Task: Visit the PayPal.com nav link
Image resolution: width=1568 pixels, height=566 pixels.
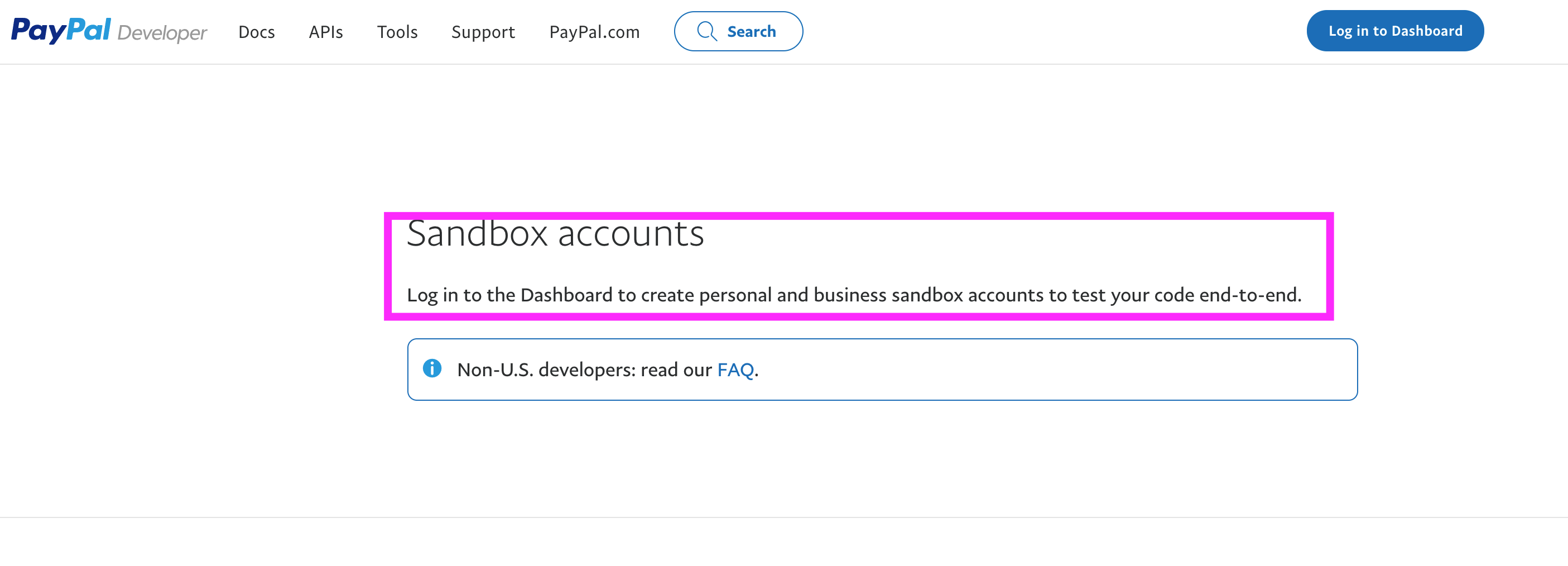Action: 594,32
